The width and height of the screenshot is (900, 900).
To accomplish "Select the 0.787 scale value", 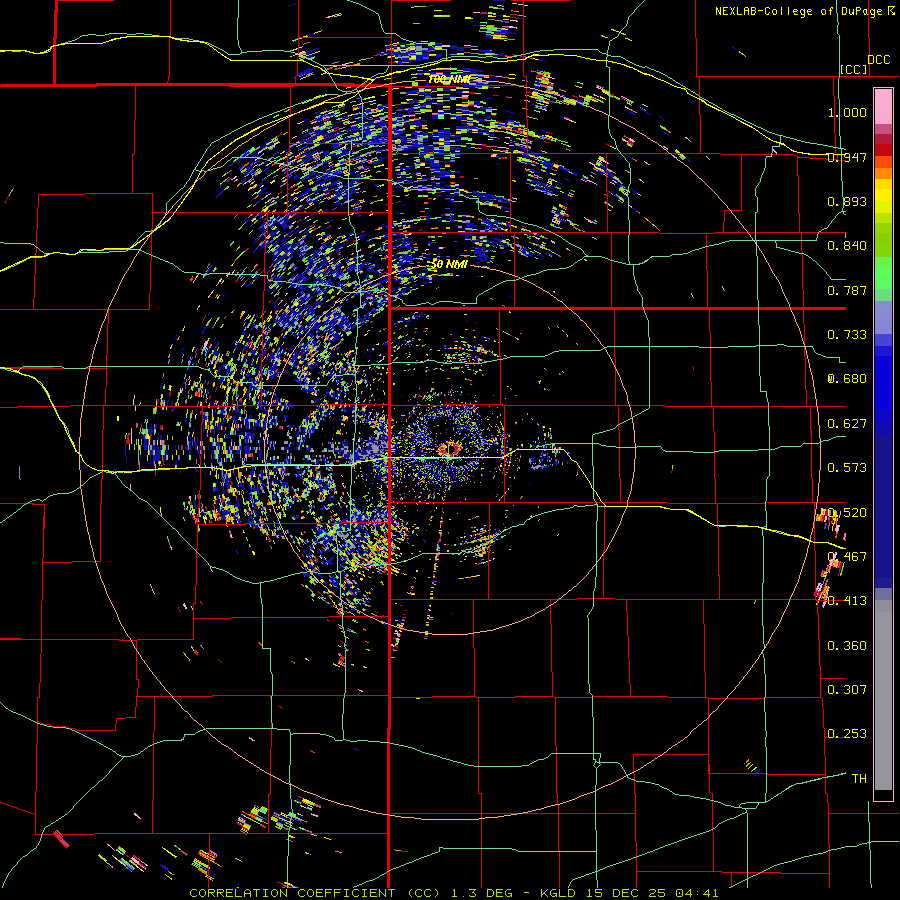I will (x=847, y=290).
